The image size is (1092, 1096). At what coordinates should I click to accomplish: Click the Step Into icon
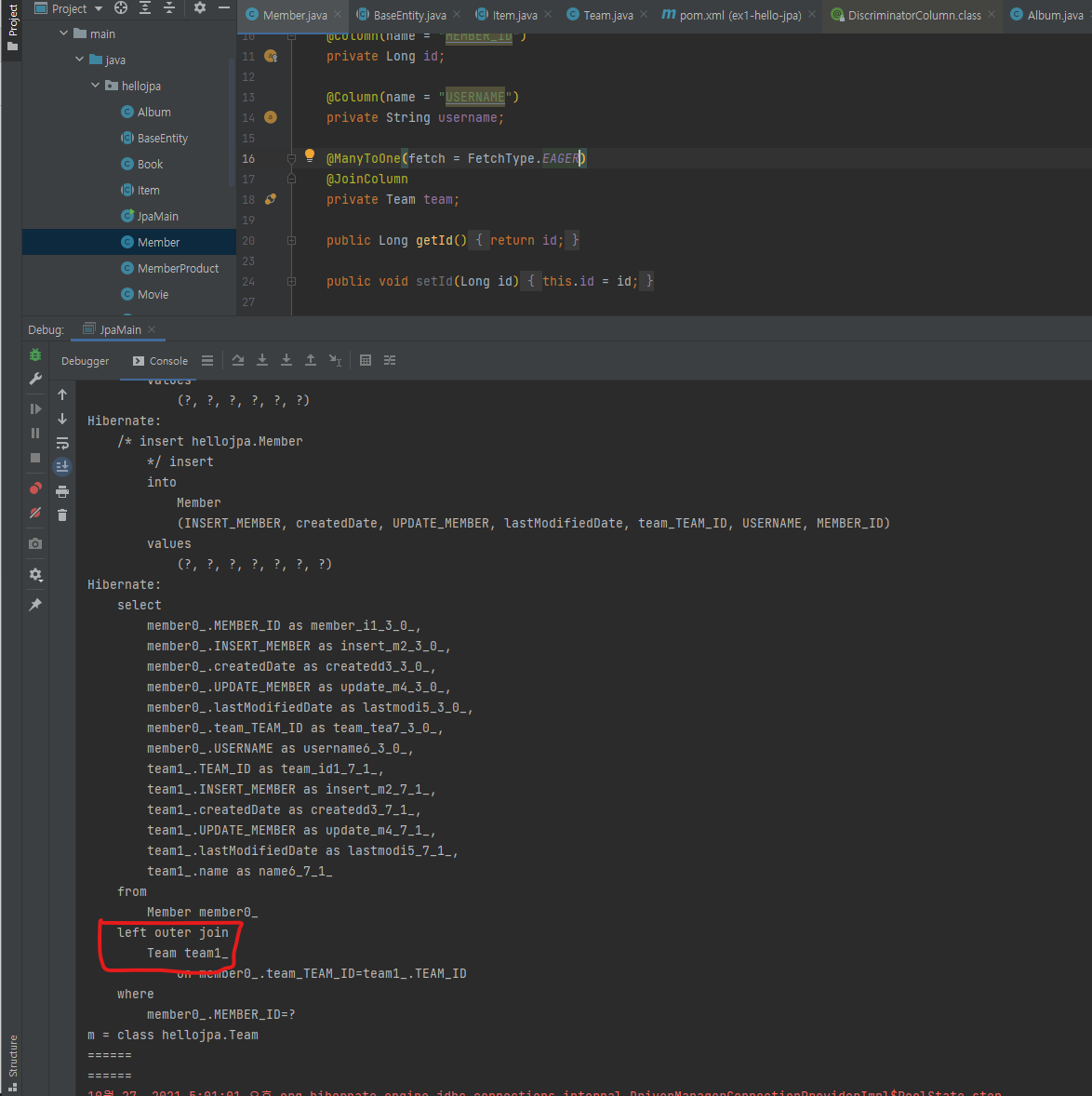click(x=262, y=360)
